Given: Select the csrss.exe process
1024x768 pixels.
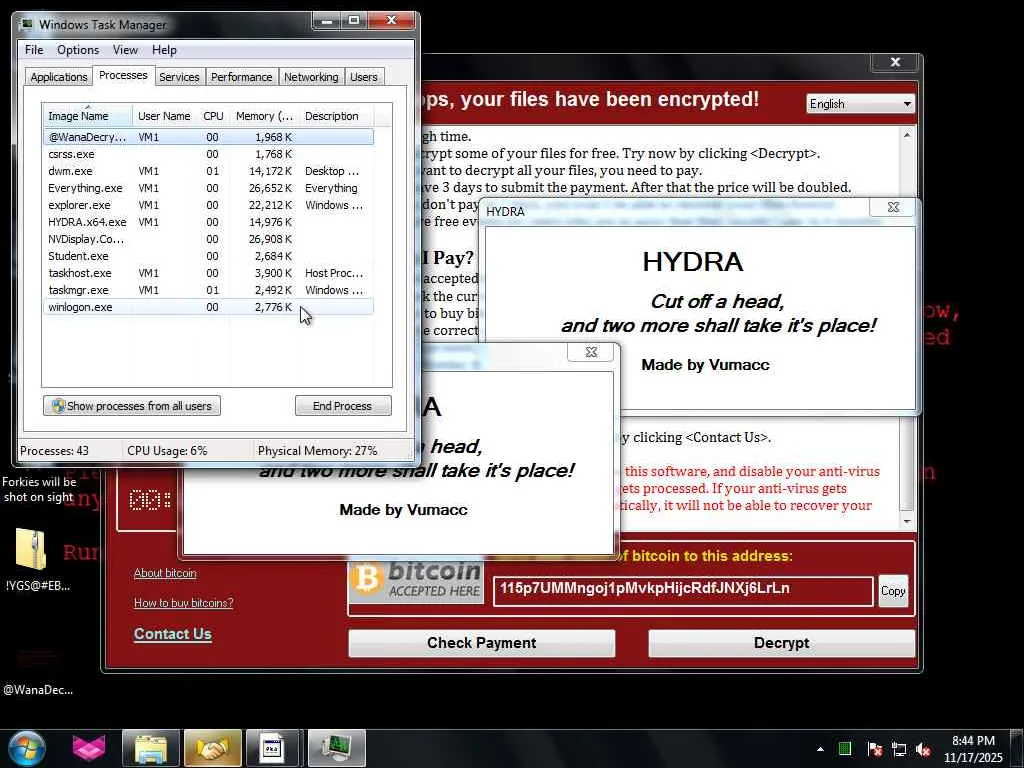Looking at the screenshot, I should [x=208, y=154].
